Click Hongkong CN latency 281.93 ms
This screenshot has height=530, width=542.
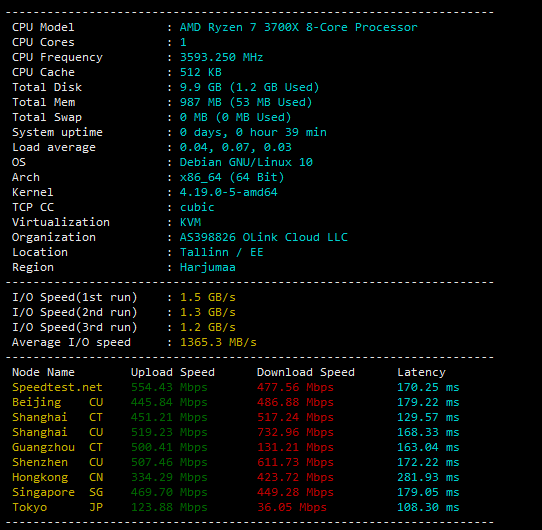click(x=428, y=477)
